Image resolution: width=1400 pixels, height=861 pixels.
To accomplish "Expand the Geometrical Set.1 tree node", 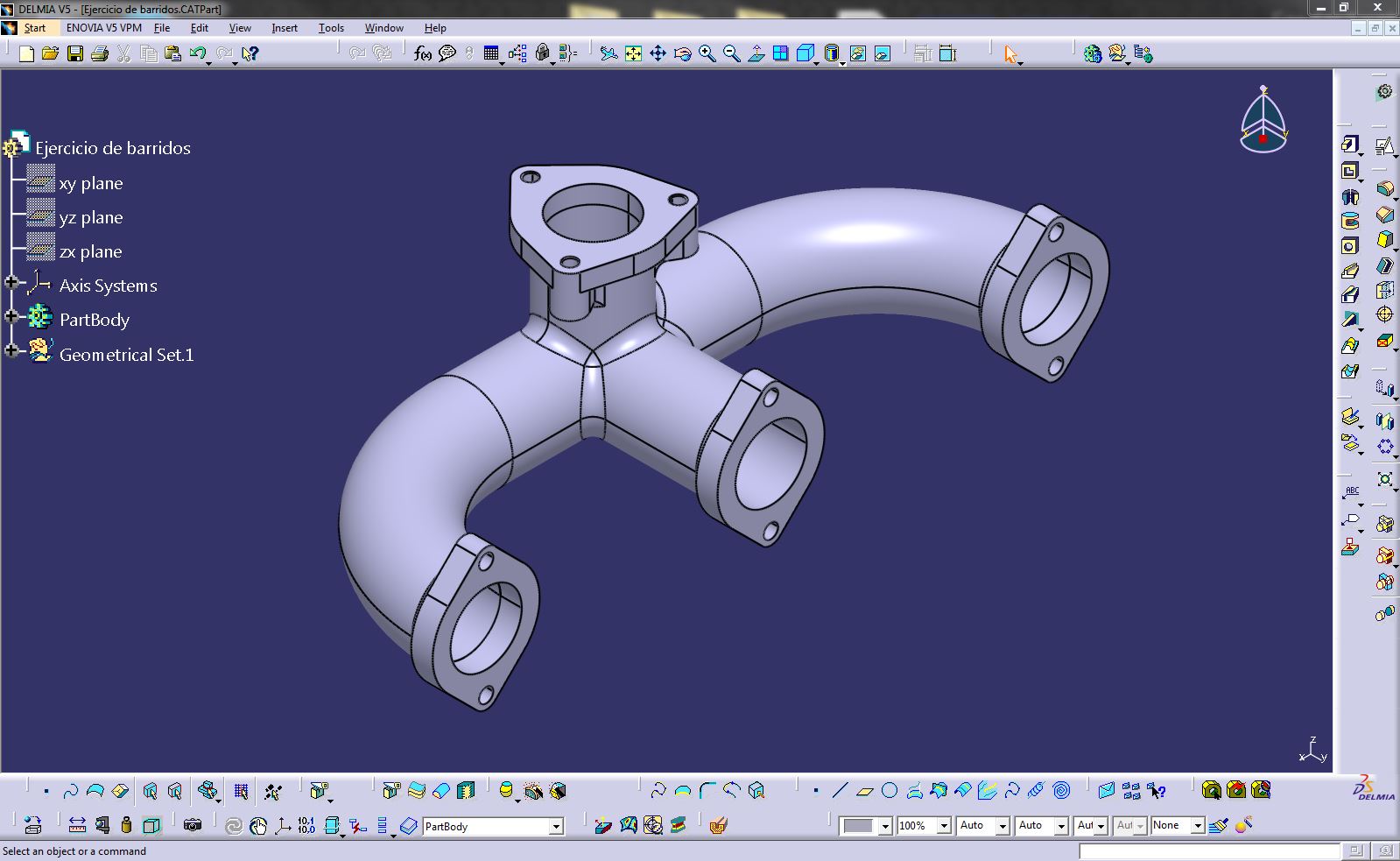I will click(x=11, y=350).
